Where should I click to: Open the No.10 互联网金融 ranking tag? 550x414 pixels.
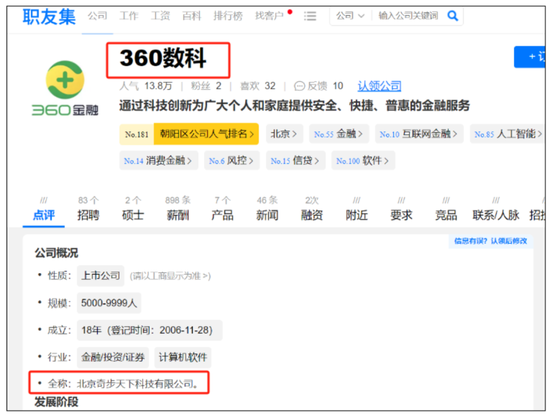[419, 134]
